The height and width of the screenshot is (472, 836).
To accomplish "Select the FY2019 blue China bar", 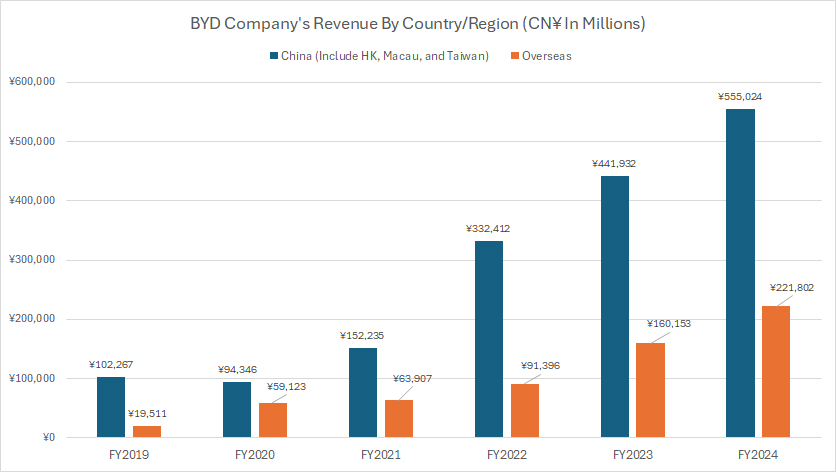I will click(111, 407).
